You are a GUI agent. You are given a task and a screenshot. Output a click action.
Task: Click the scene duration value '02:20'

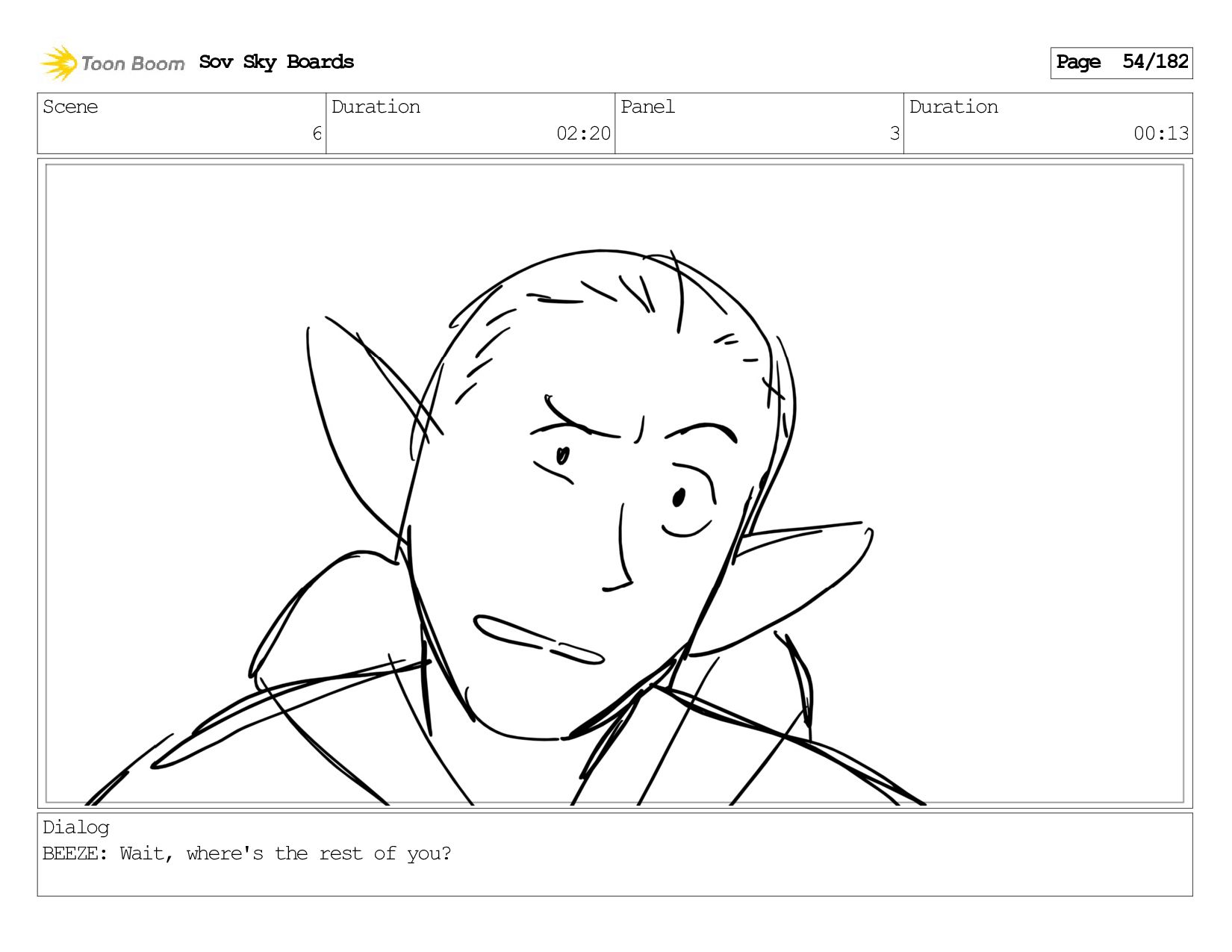(x=583, y=134)
